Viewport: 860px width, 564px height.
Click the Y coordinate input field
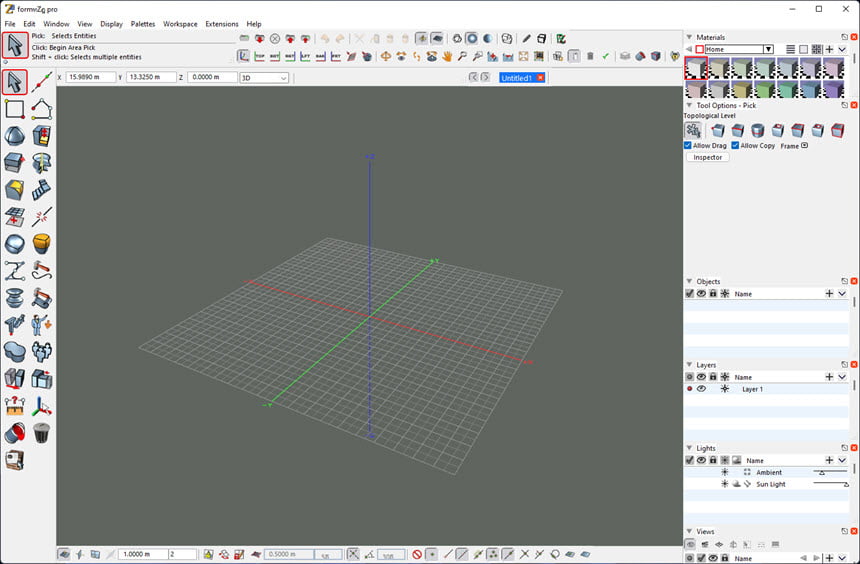pyautogui.click(x=151, y=77)
